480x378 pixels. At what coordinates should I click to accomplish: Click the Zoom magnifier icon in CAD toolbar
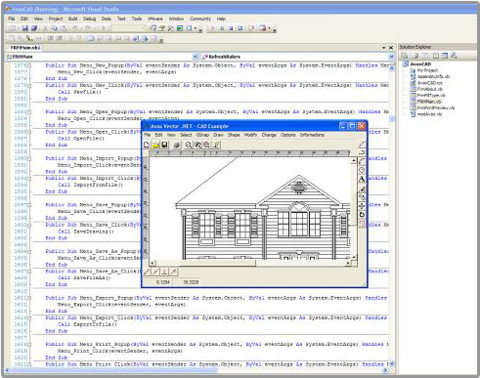coord(189,145)
